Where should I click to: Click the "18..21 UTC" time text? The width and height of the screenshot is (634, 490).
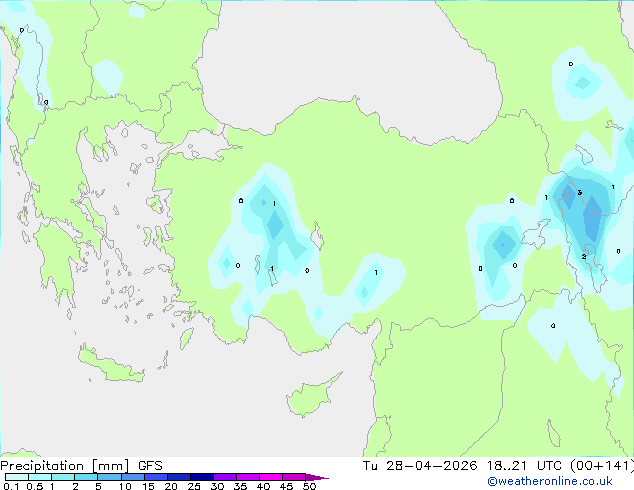coord(524,466)
